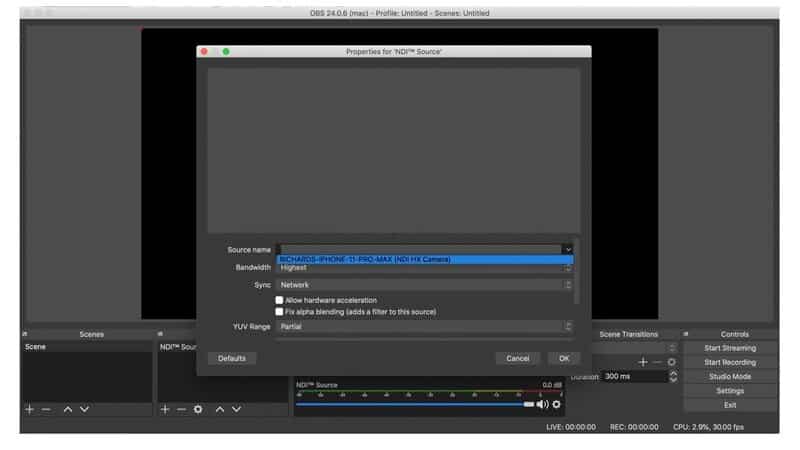Viewport: 800px width, 450px height.
Task: Open the Sync Network dropdown
Action: pyautogui.click(x=424, y=285)
